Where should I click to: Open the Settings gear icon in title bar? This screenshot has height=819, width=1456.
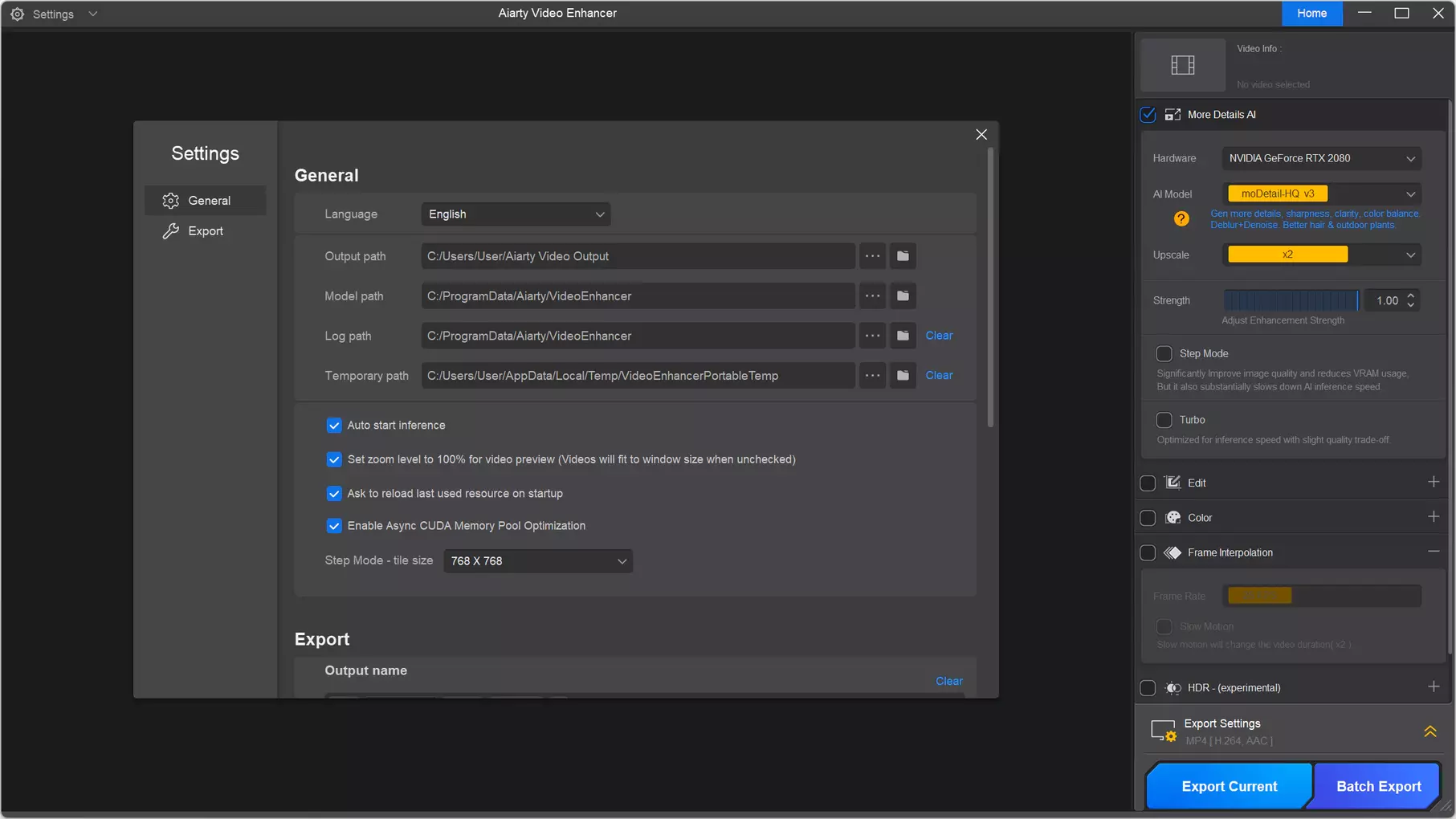pos(17,14)
